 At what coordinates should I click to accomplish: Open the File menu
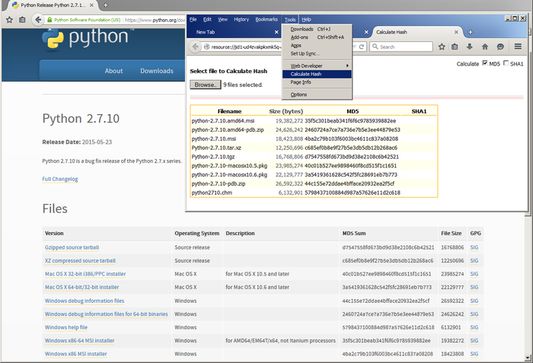point(193,19)
